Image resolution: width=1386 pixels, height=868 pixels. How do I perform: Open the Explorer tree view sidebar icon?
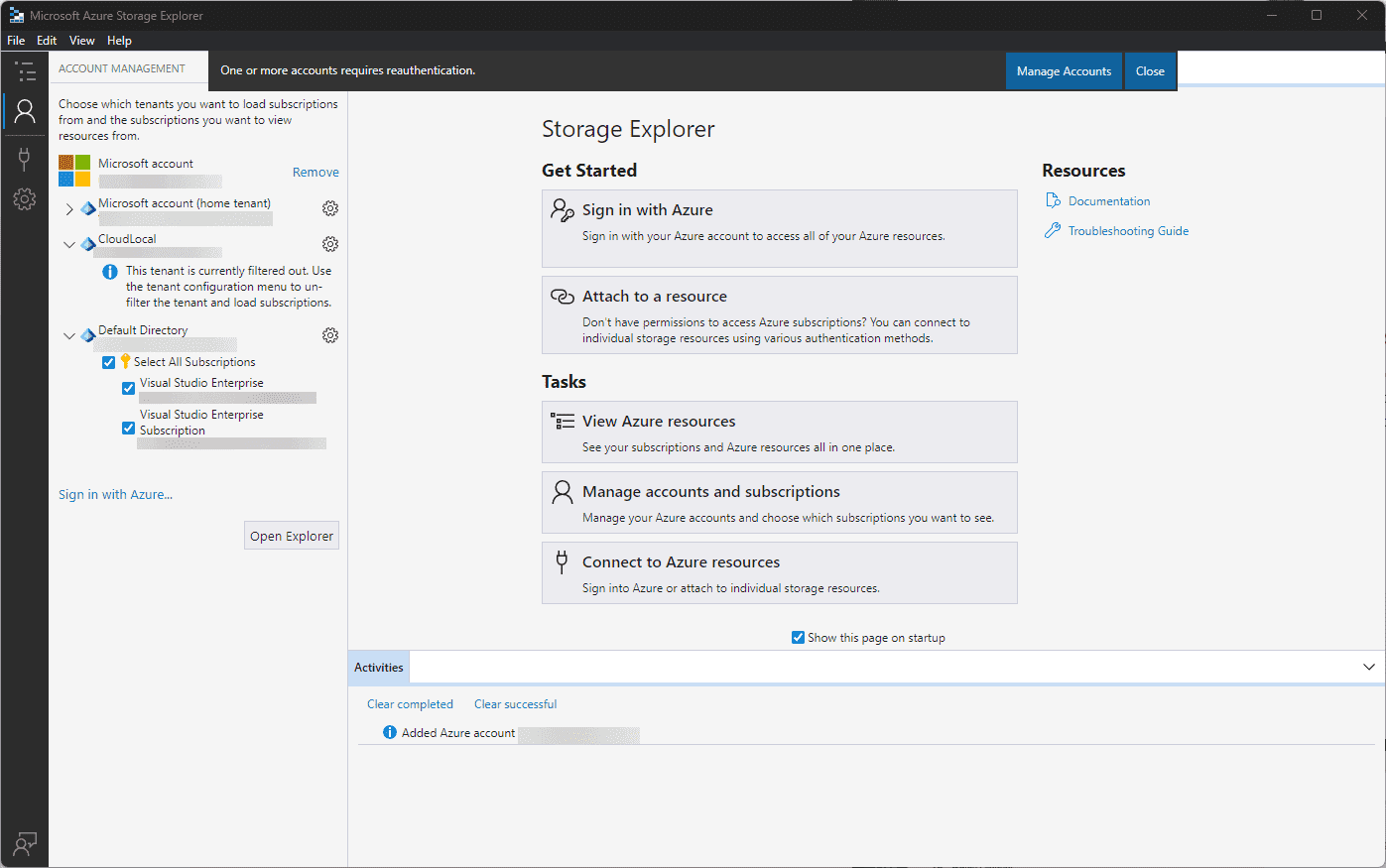pyautogui.click(x=25, y=71)
